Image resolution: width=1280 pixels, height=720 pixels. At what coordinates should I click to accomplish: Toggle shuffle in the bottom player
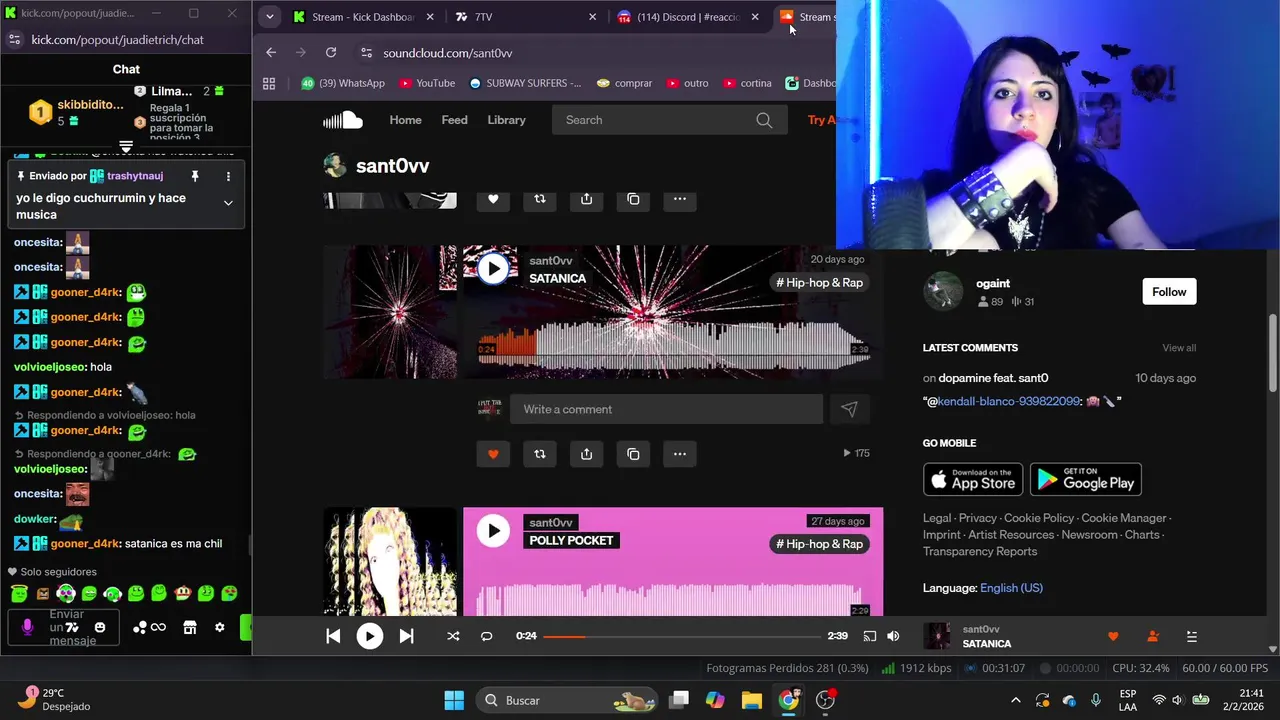[x=453, y=636]
